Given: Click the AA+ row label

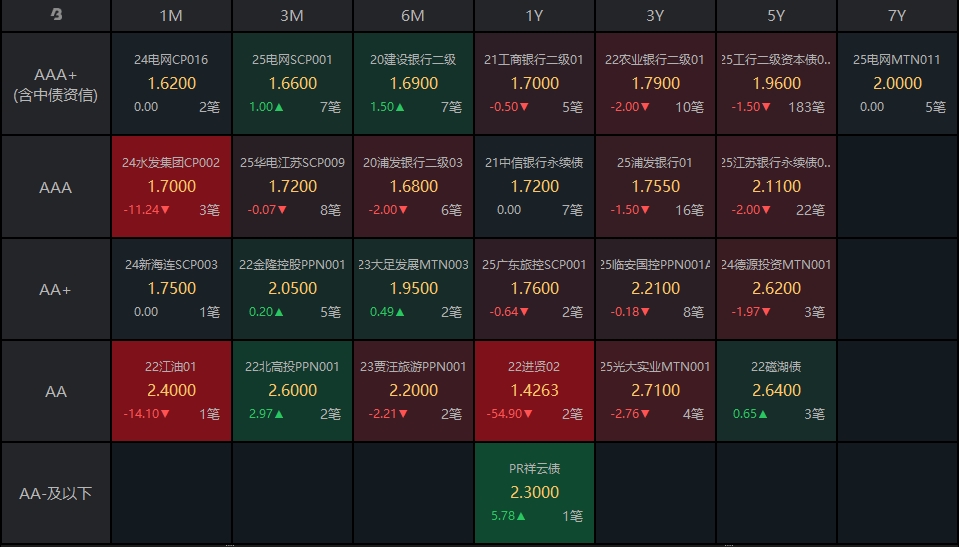Looking at the screenshot, I should coord(56,289).
